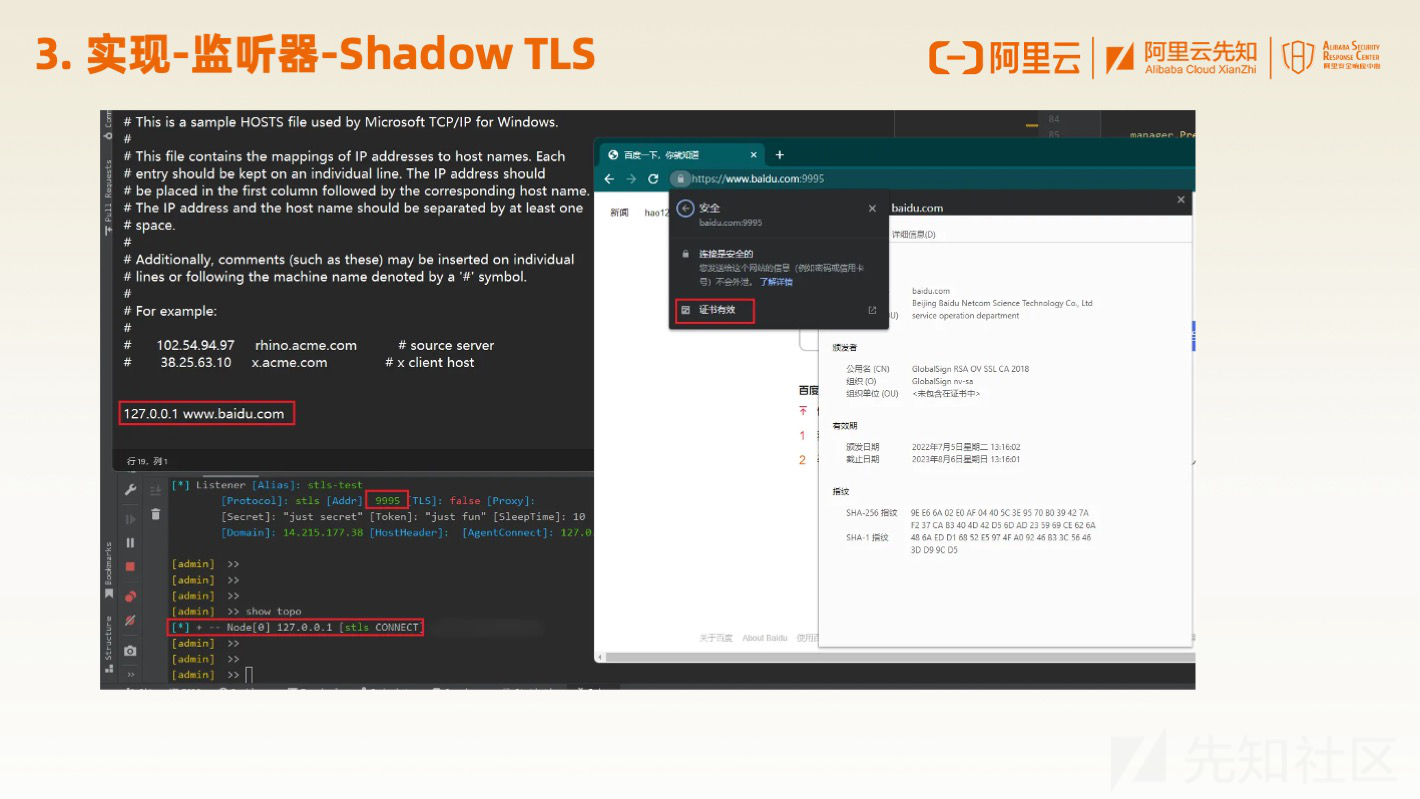Click the hosts entry 127.0.0.1 www.baidu.com
Screen dimensions: 1420x799
pos(206,413)
